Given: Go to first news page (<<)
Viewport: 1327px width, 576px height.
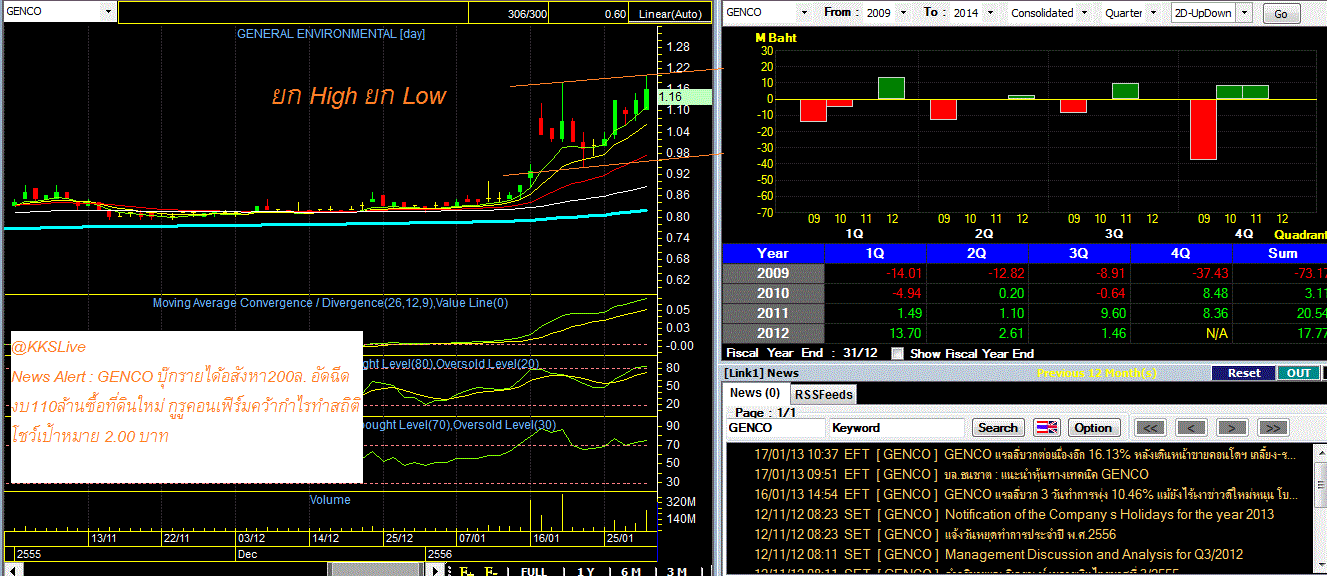Looking at the screenshot, I should click(1152, 428).
